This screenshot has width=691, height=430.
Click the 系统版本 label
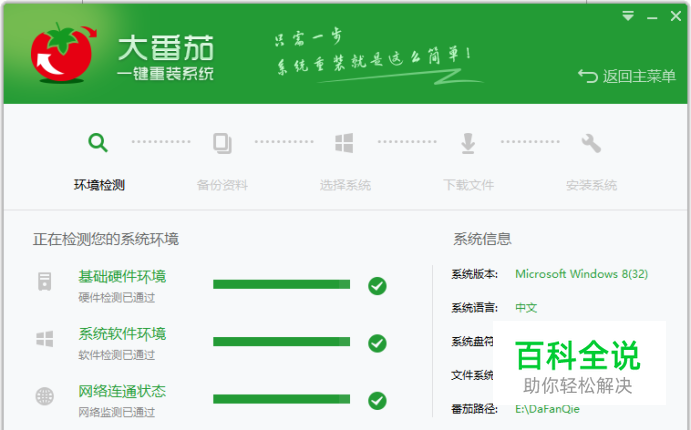[474, 274]
